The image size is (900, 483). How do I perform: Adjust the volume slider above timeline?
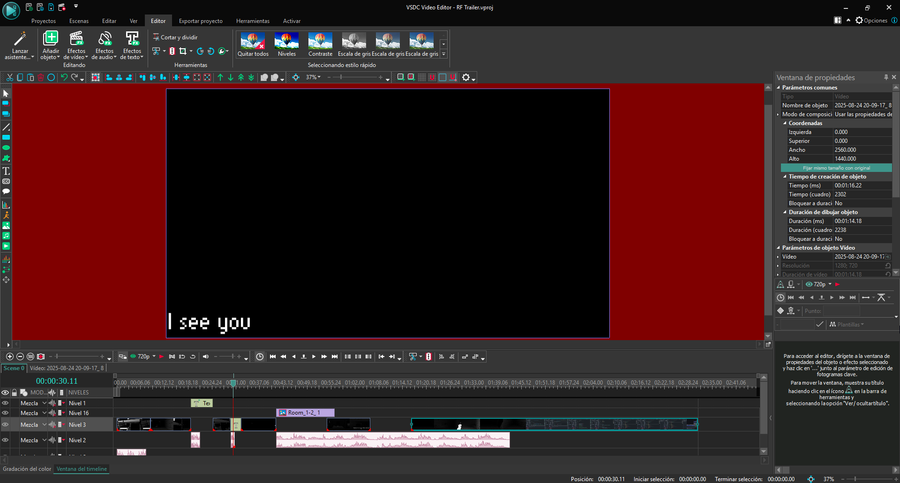pos(228,357)
